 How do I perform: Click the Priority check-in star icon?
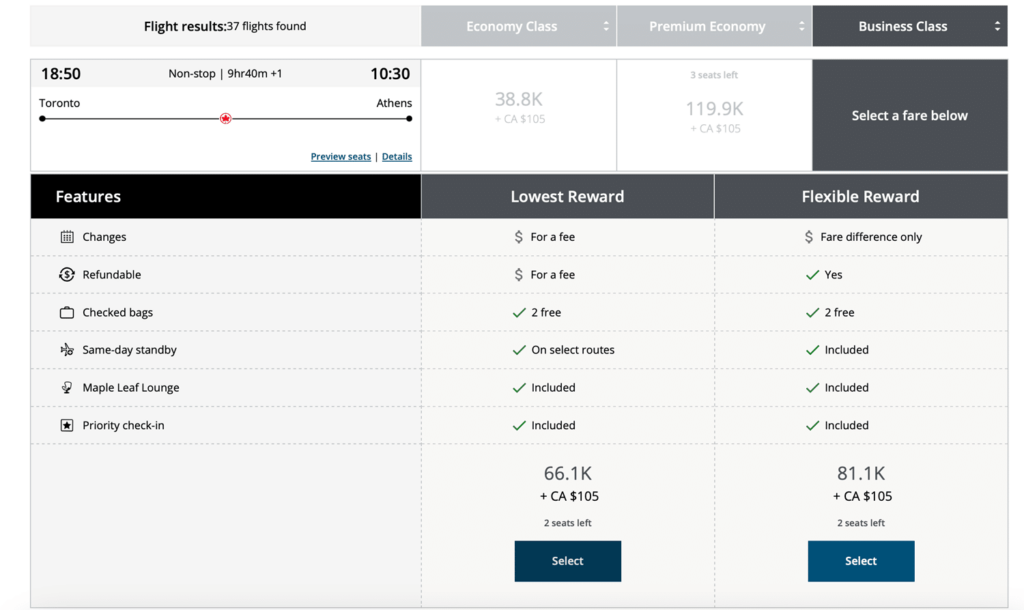point(66,425)
